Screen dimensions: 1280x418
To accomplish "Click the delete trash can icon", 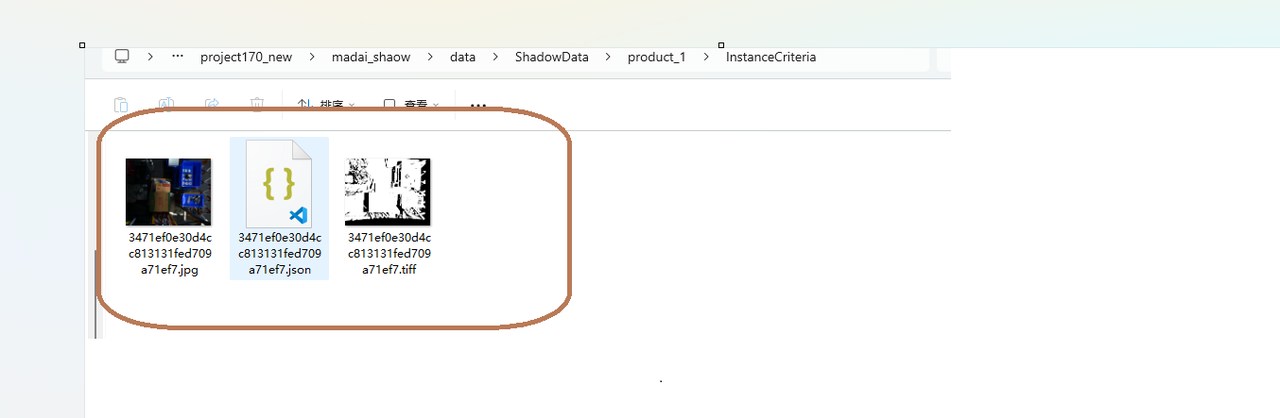I will [257, 104].
